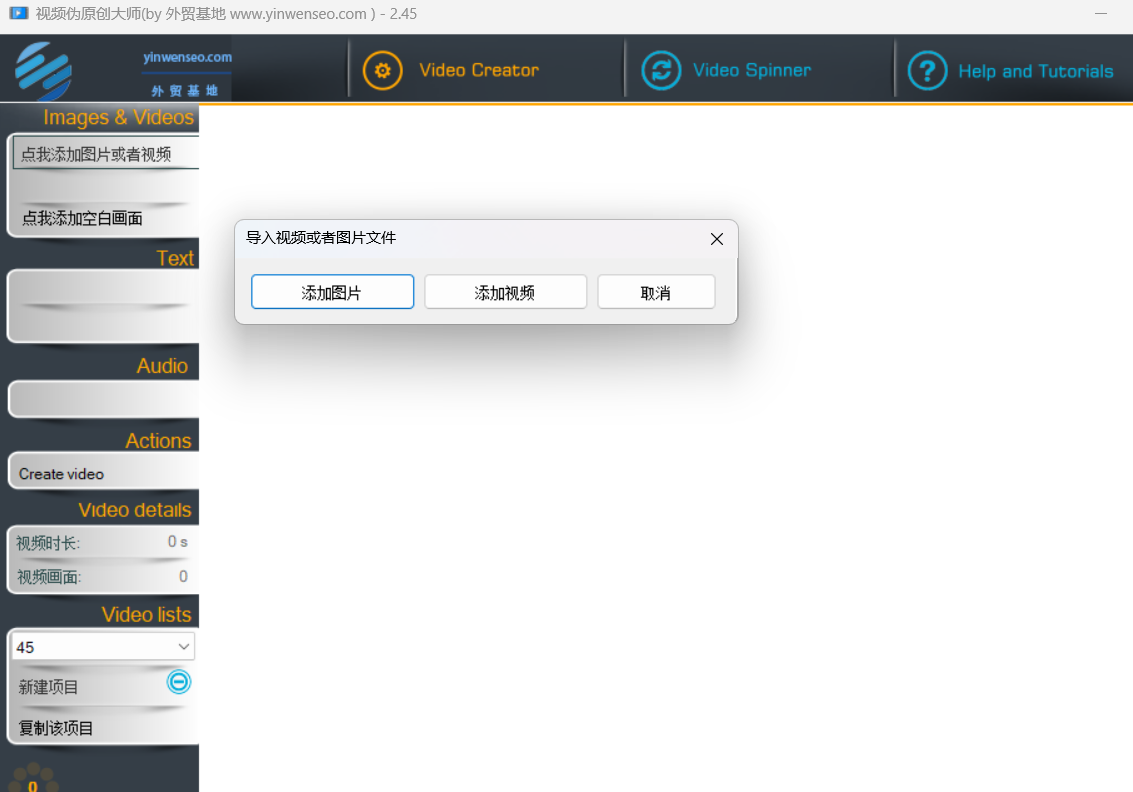Click the blue striped app logo
Image resolution: width=1133 pixels, height=792 pixels.
(44, 69)
